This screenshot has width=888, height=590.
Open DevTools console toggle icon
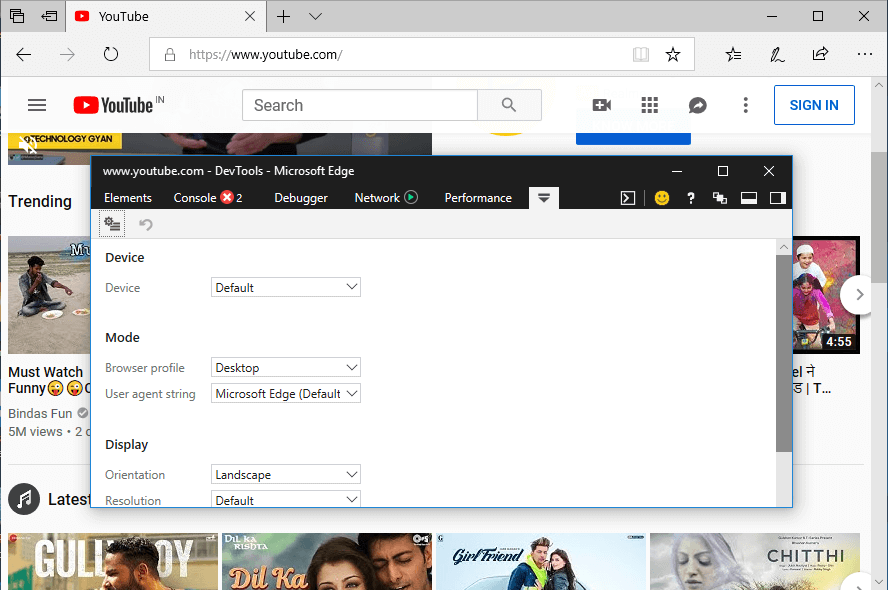click(x=627, y=198)
